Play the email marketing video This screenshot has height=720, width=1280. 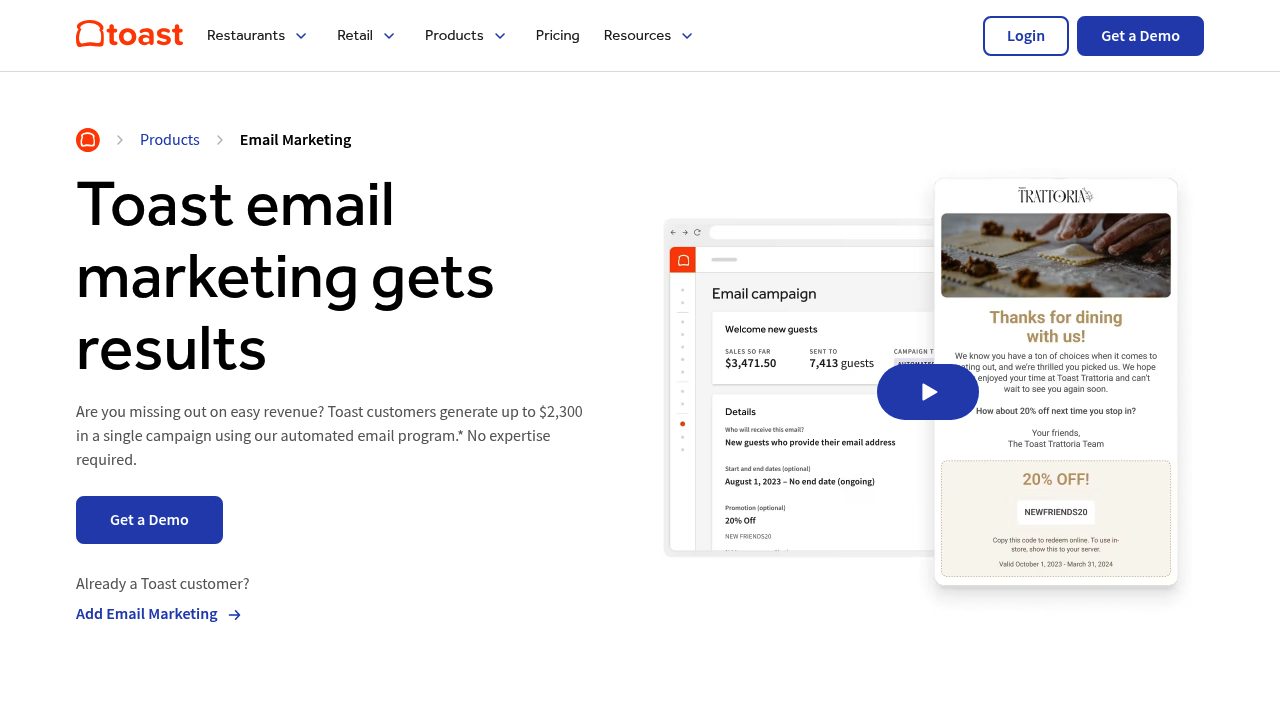click(928, 392)
